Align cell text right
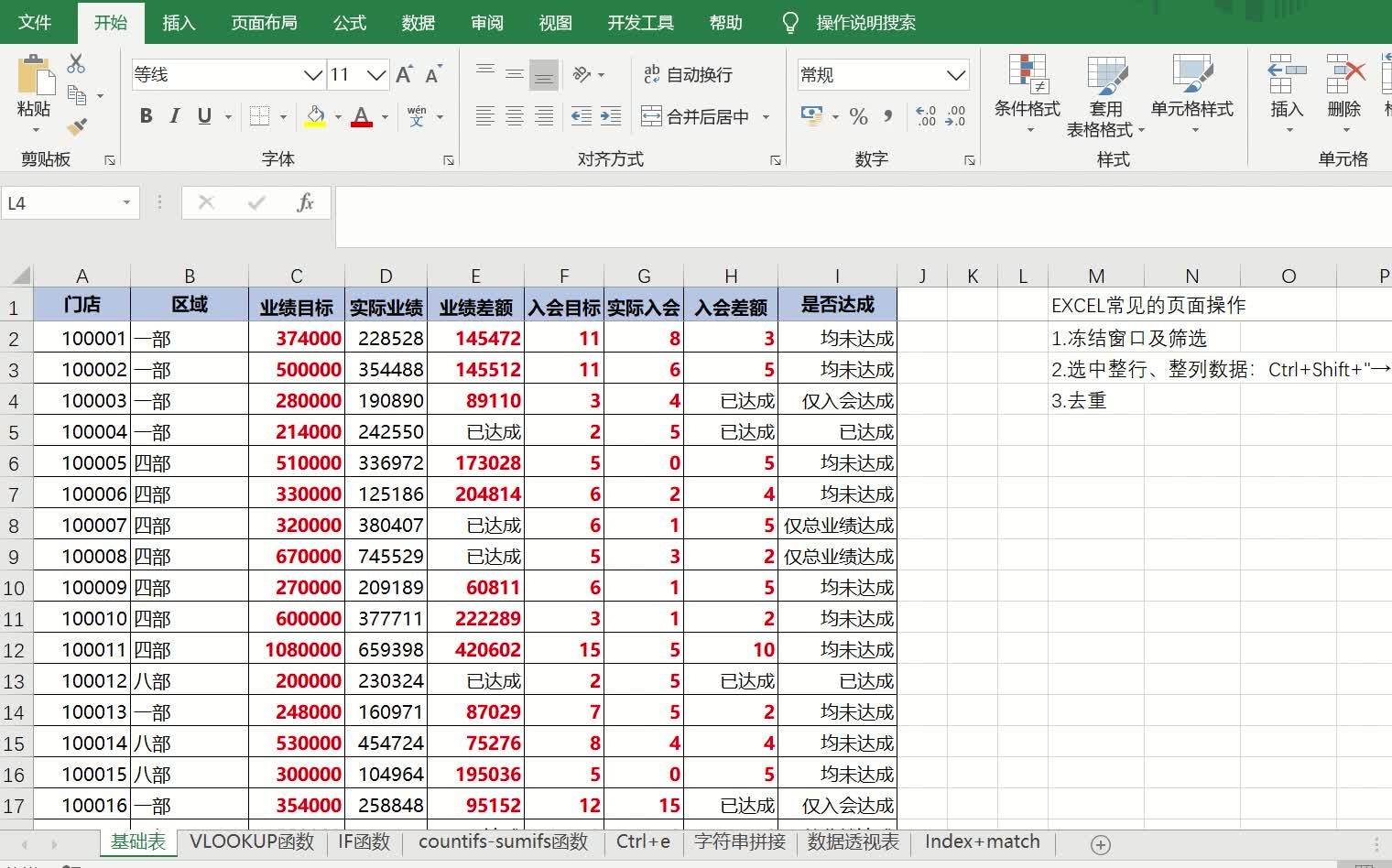The width and height of the screenshot is (1392, 868). pos(544,116)
